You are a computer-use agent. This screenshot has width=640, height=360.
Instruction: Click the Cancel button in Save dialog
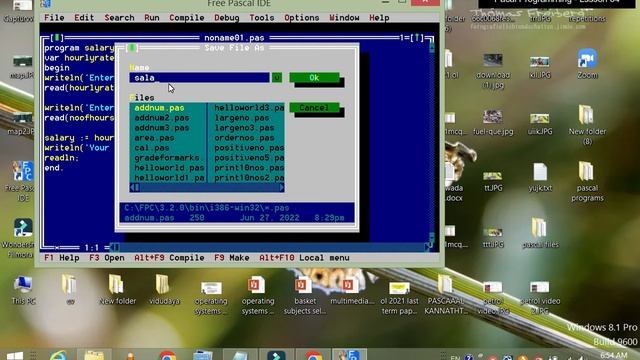tap(314, 108)
